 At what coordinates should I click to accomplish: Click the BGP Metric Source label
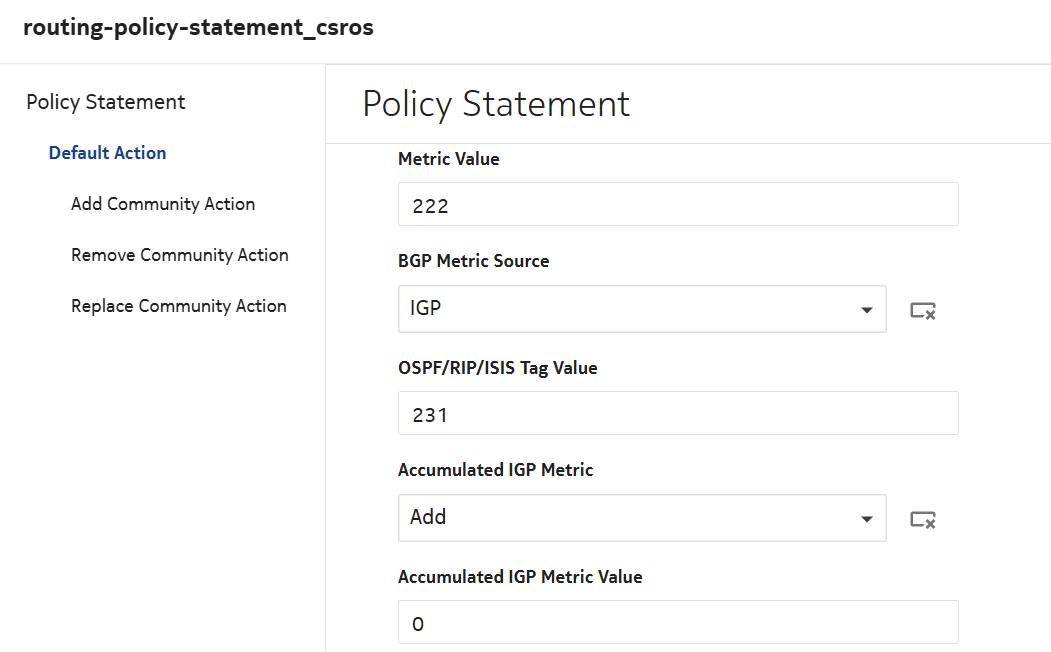click(473, 261)
